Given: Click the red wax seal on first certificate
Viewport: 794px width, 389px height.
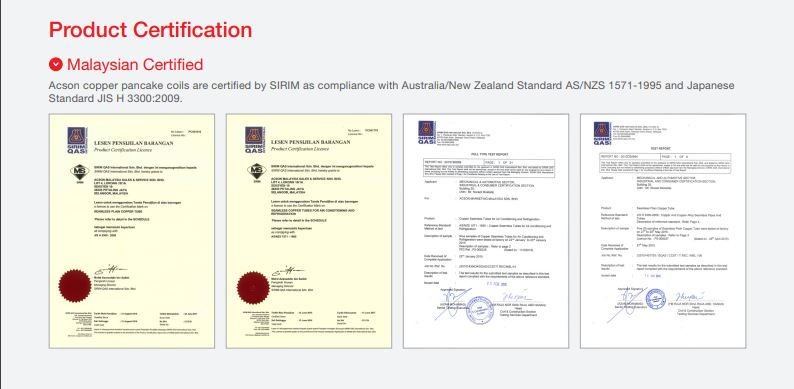Looking at the screenshot, I should 75,286.
